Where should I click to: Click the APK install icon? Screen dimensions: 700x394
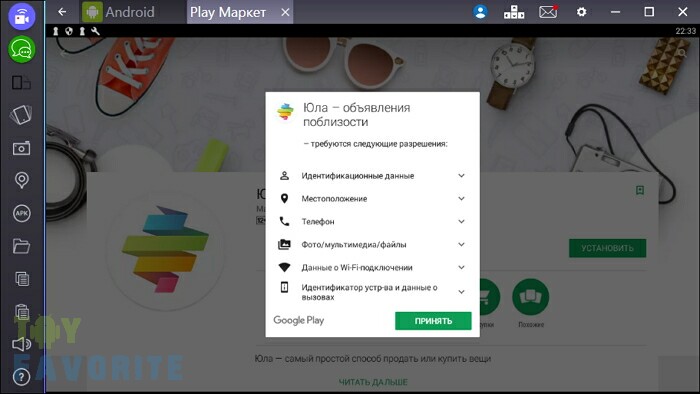21,213
